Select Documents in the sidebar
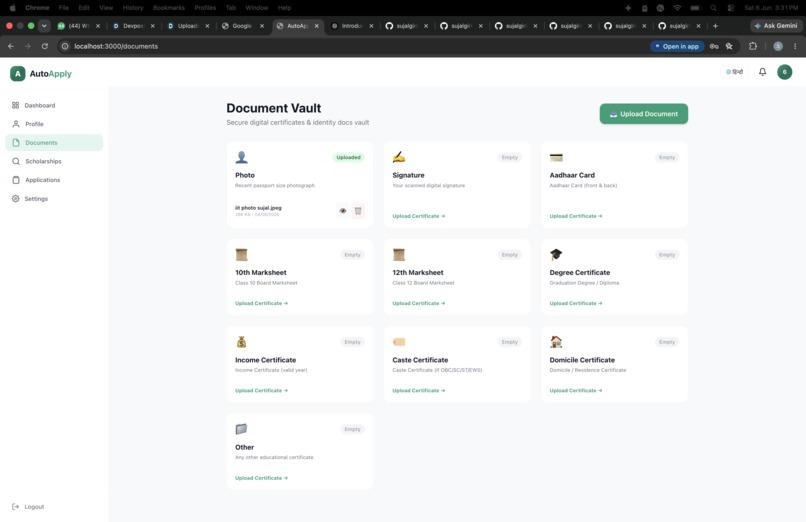 pos(54,143)
